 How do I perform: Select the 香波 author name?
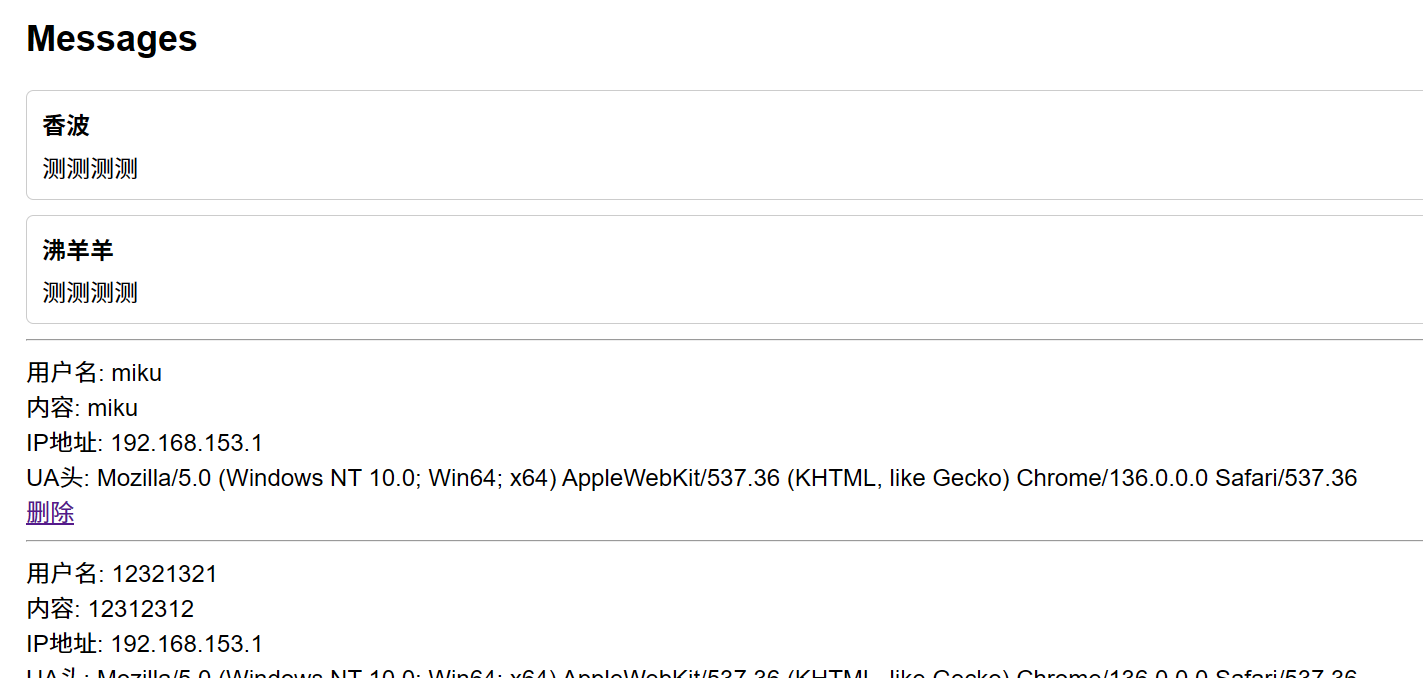coord(66,126)
